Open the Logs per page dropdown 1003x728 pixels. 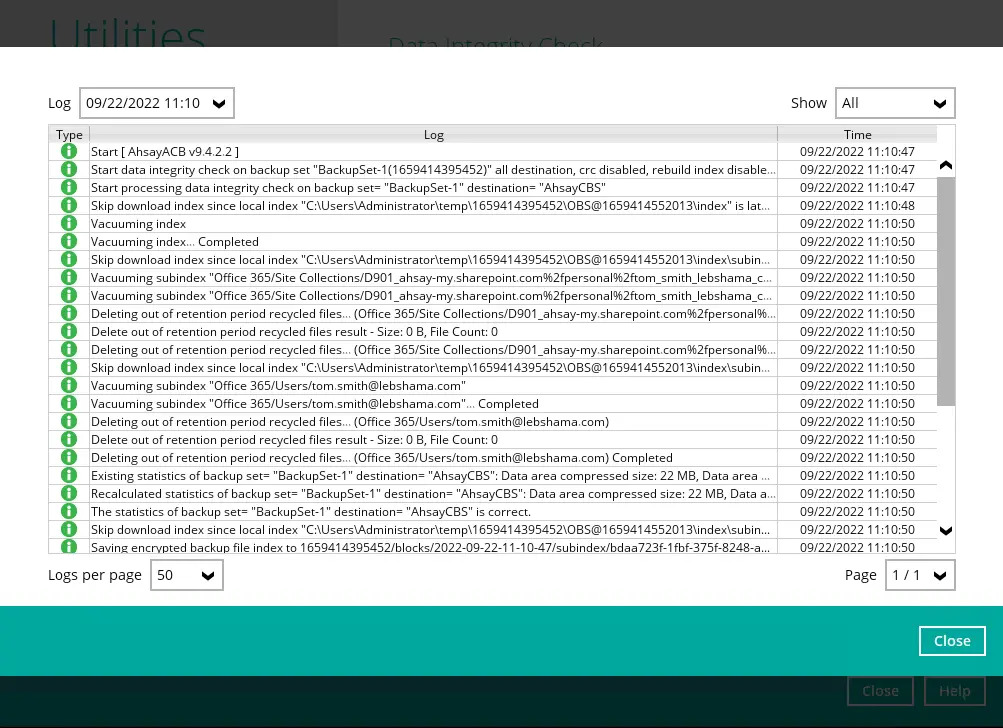tap(187, 575)
